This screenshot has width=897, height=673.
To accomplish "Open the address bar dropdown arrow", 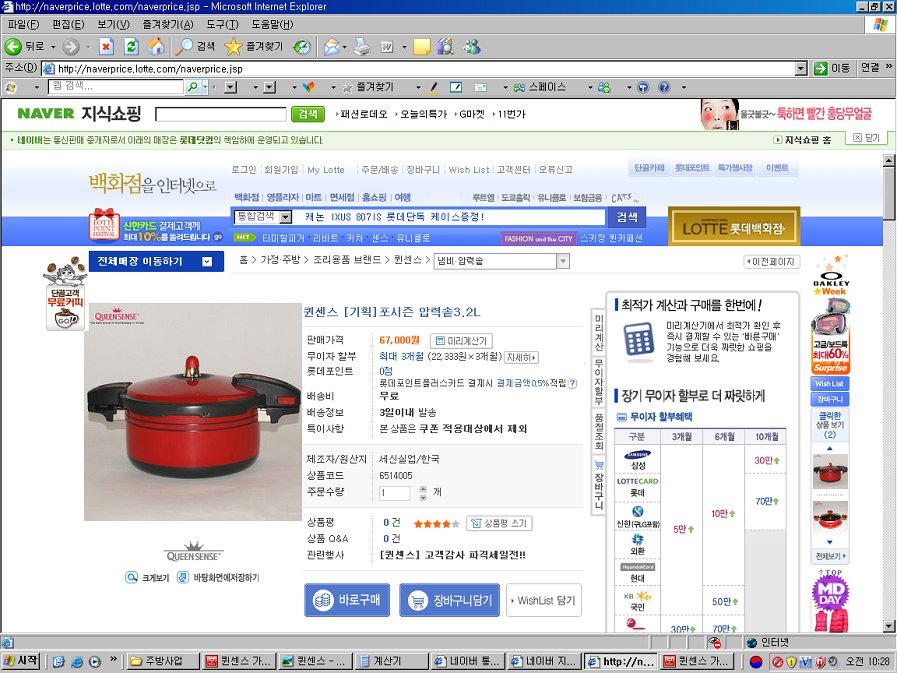I will point(801,69).
